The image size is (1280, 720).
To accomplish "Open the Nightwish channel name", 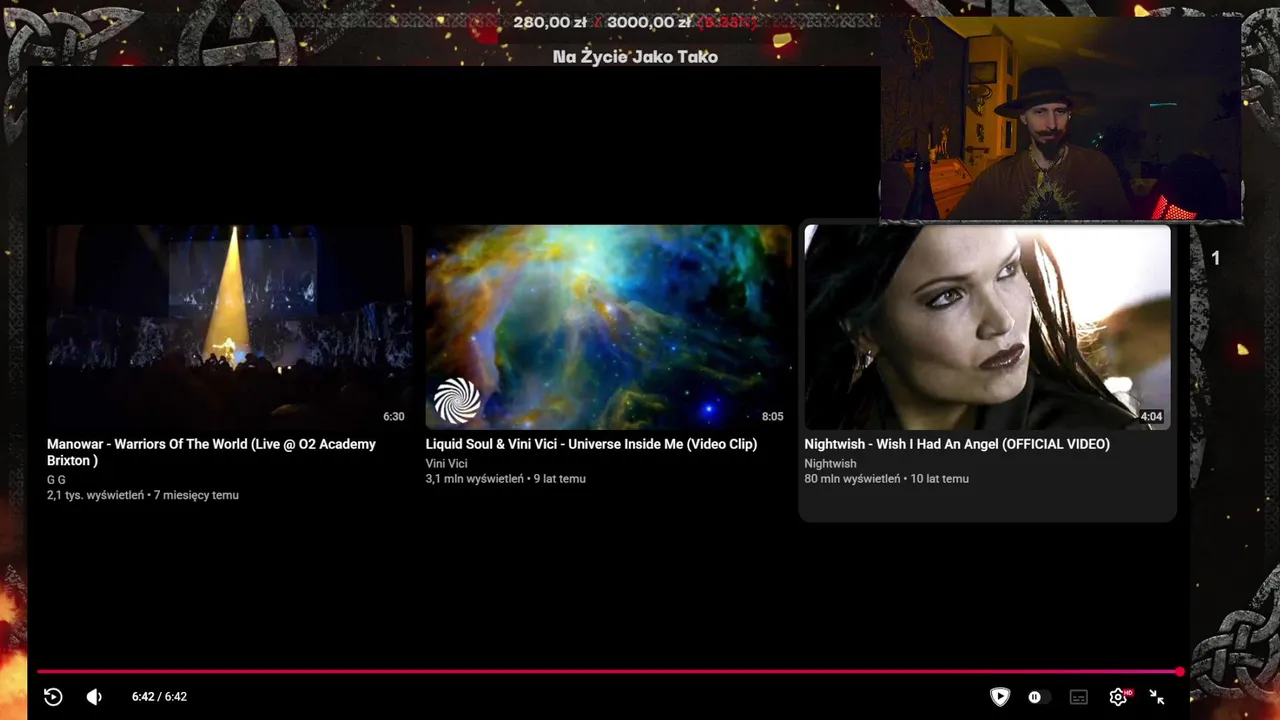I will click(x=830, y=464).
